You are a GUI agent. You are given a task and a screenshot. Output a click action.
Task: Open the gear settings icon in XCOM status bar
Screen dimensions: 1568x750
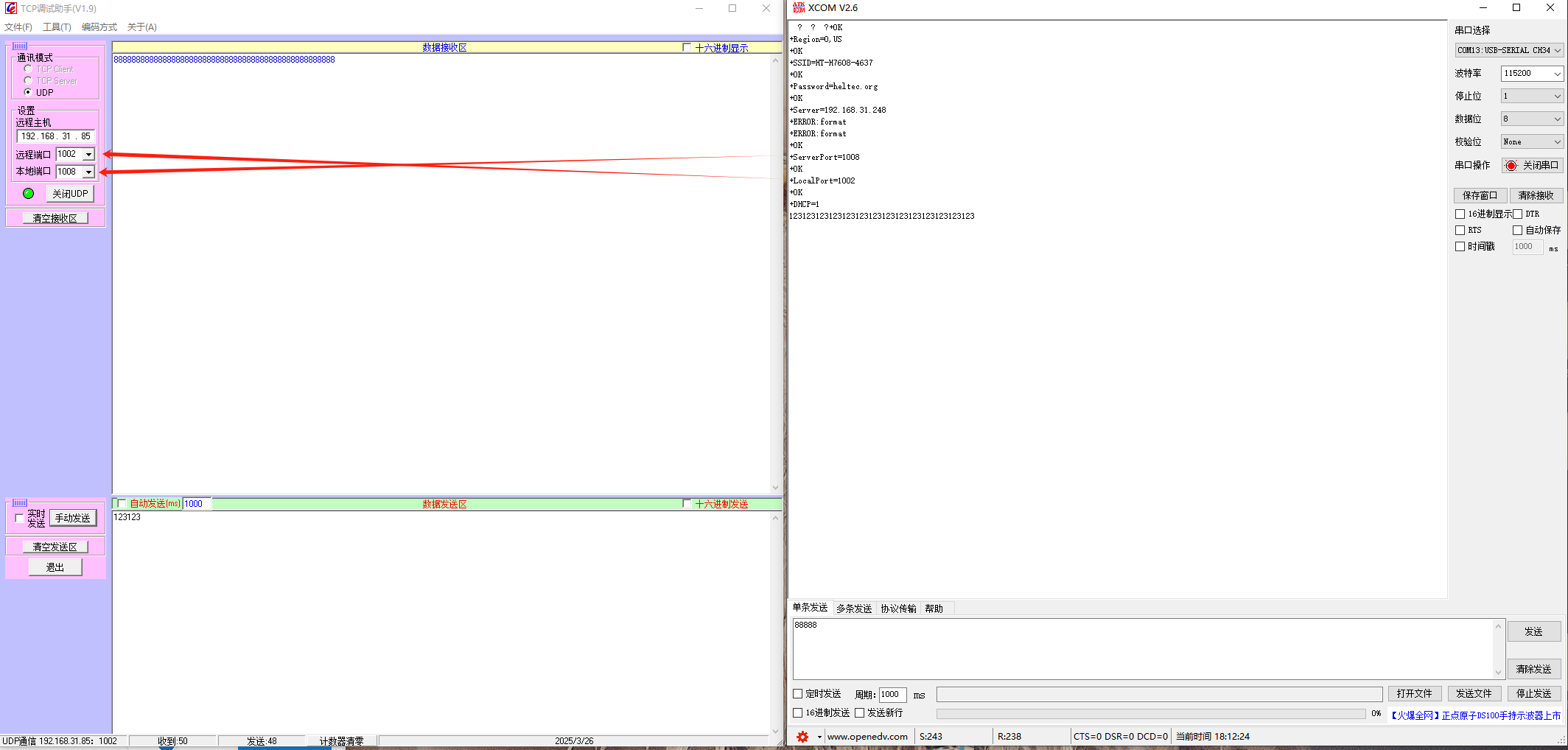802,737
